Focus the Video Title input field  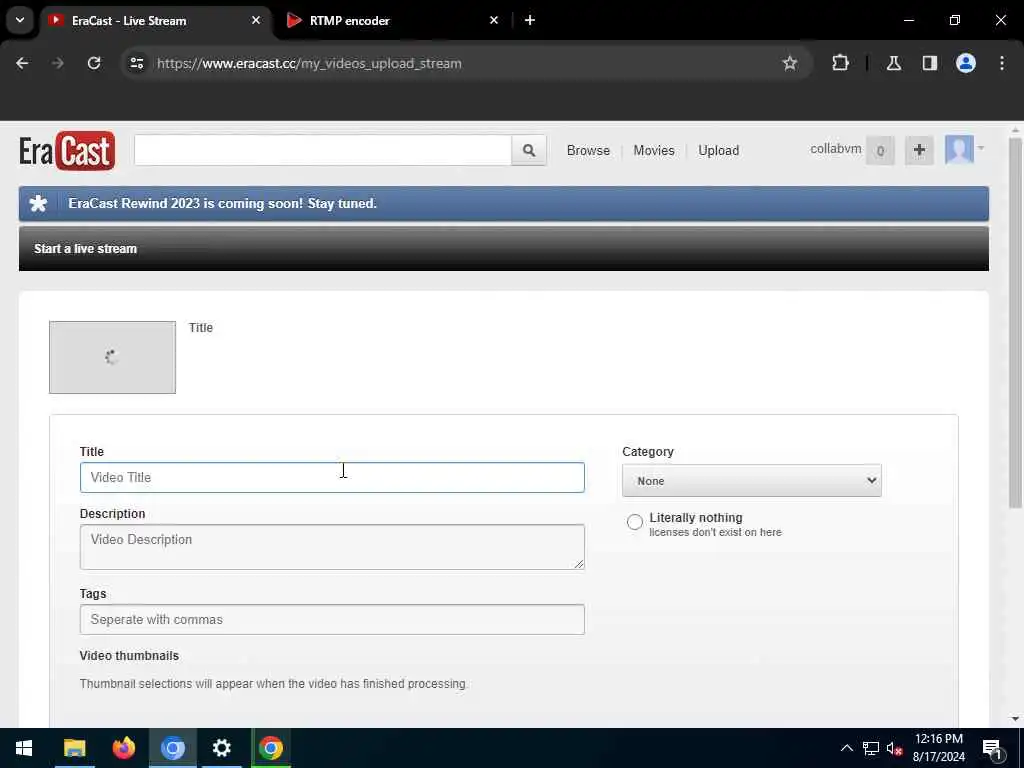click(332, 477)
